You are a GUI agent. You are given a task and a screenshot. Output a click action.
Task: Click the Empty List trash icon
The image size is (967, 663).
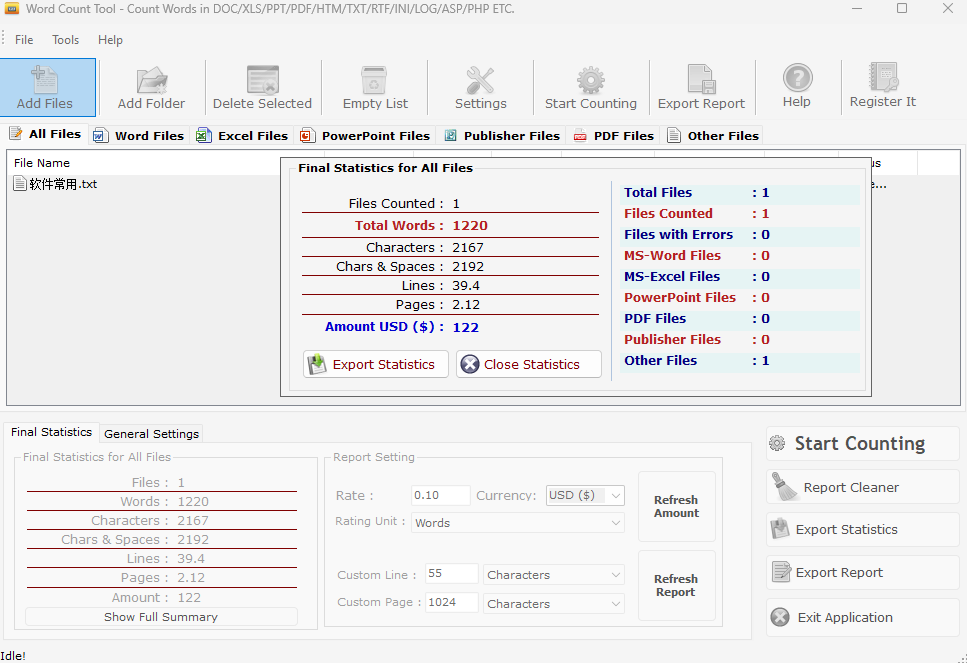(x=374, y=80)
